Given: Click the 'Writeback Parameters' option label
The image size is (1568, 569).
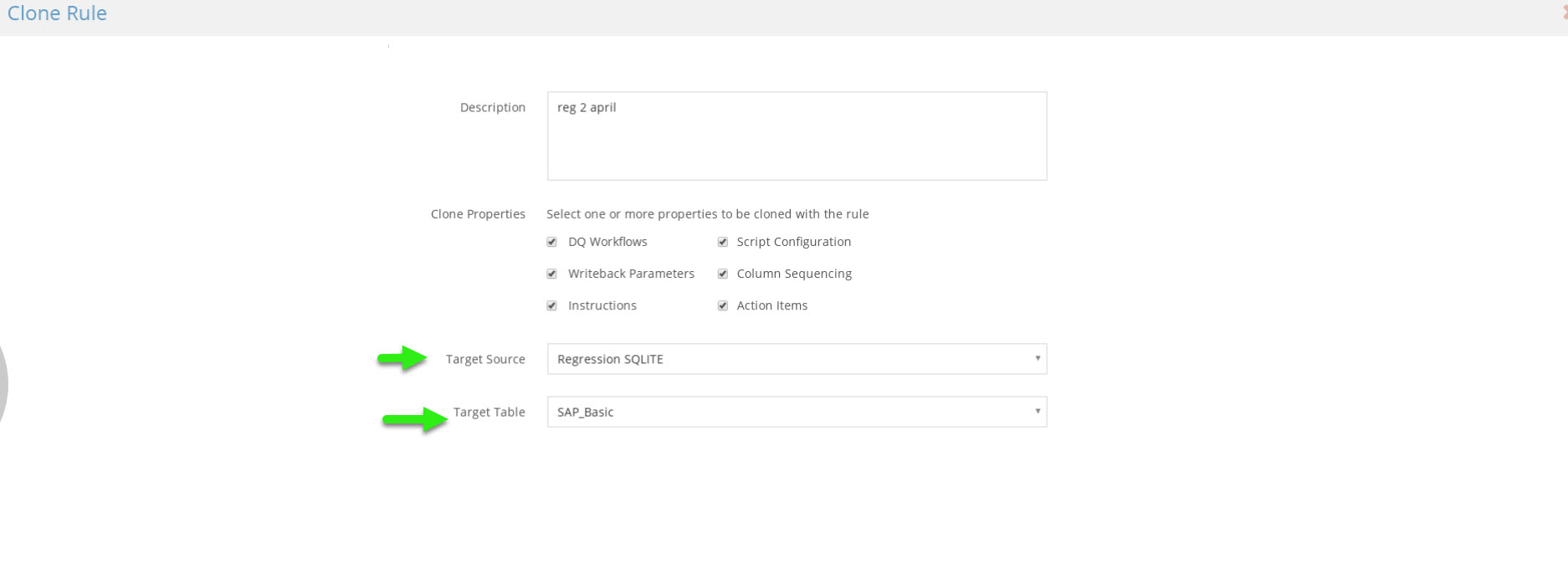Looking at the screenshot, I should pos(631,274).
